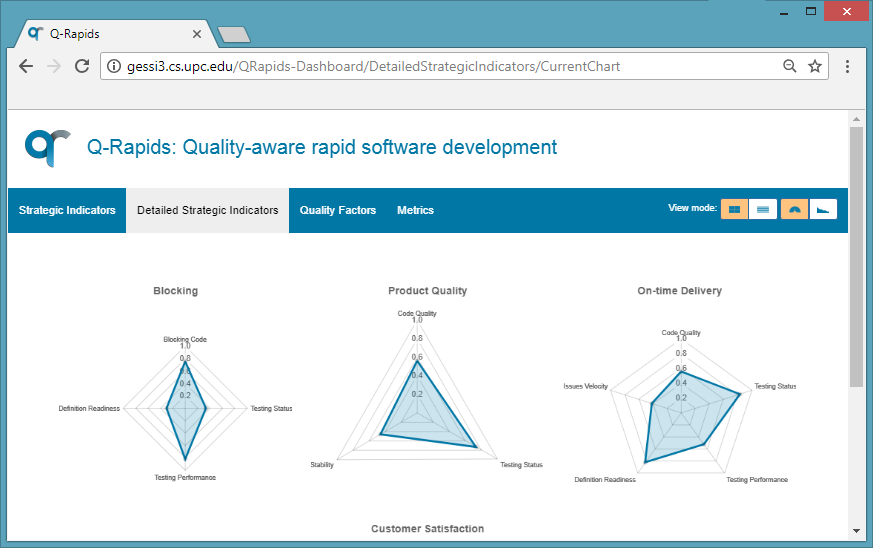Click the scroll down arrow of scrollbar
873x548 pixels.
click(x=856, y=529)
